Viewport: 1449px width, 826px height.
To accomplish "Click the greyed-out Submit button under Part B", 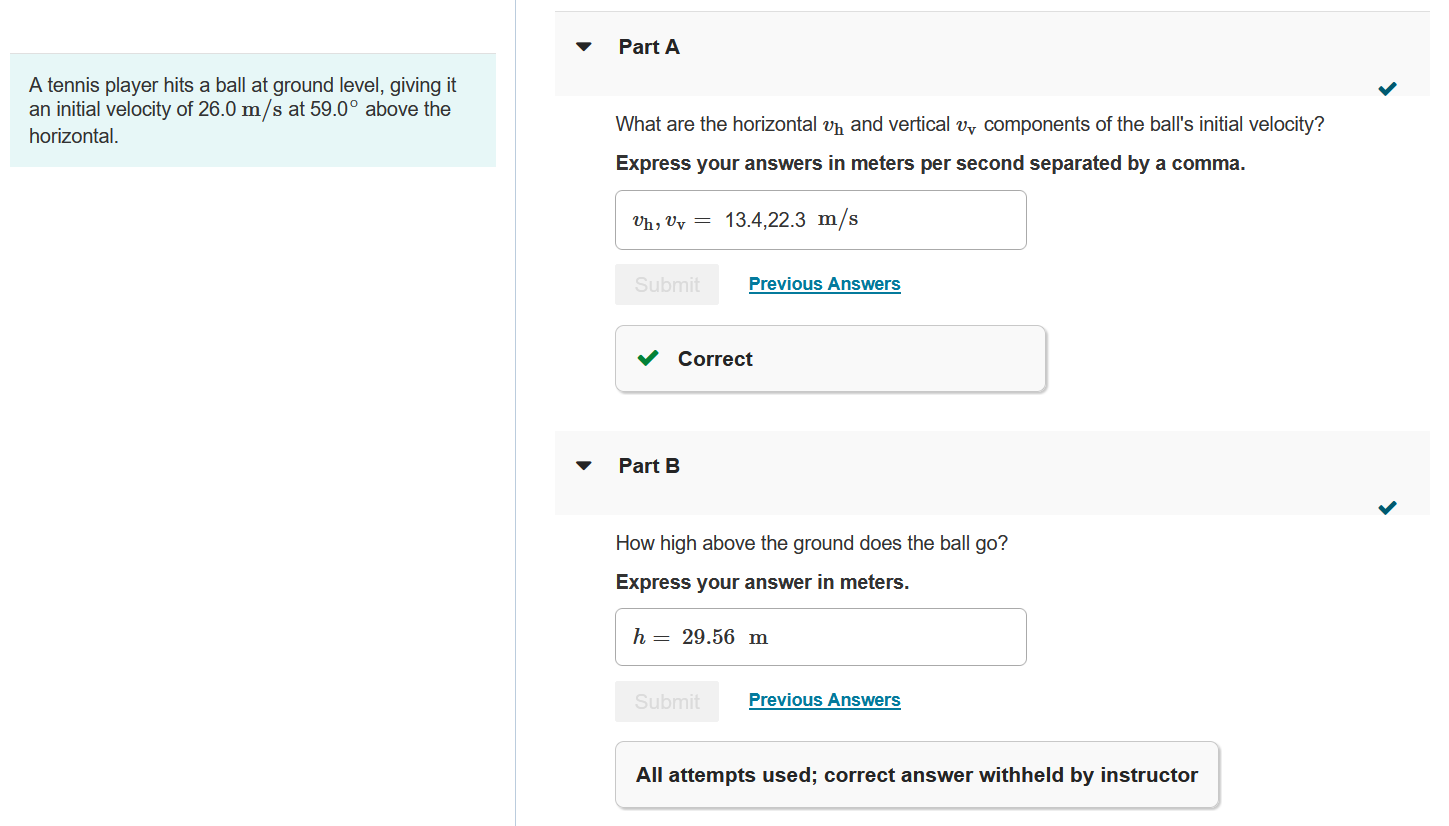I will pyautogui.click(x=666, y=701).
